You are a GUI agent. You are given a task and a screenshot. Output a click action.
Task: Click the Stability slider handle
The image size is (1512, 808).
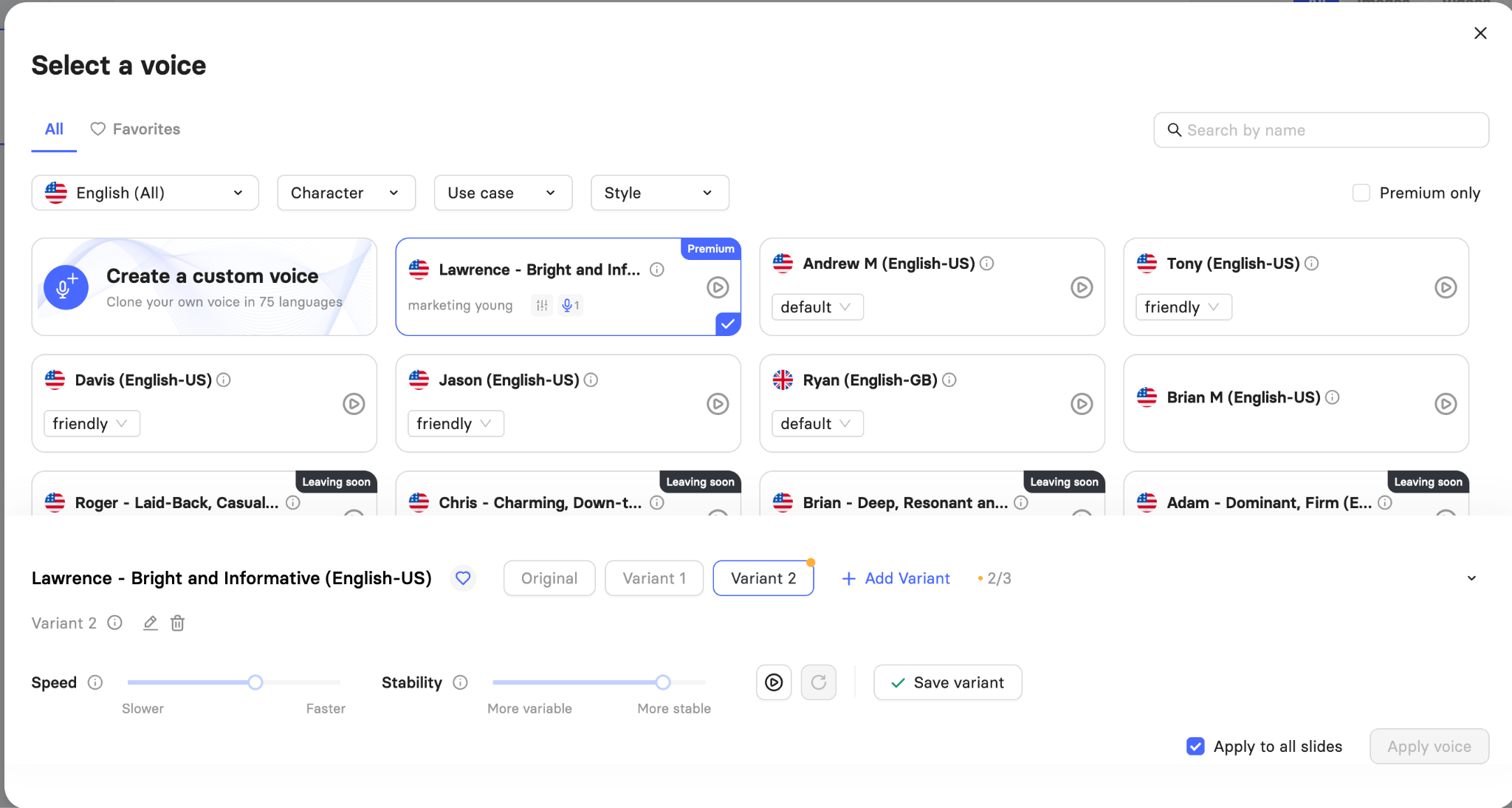pos(663,682)
